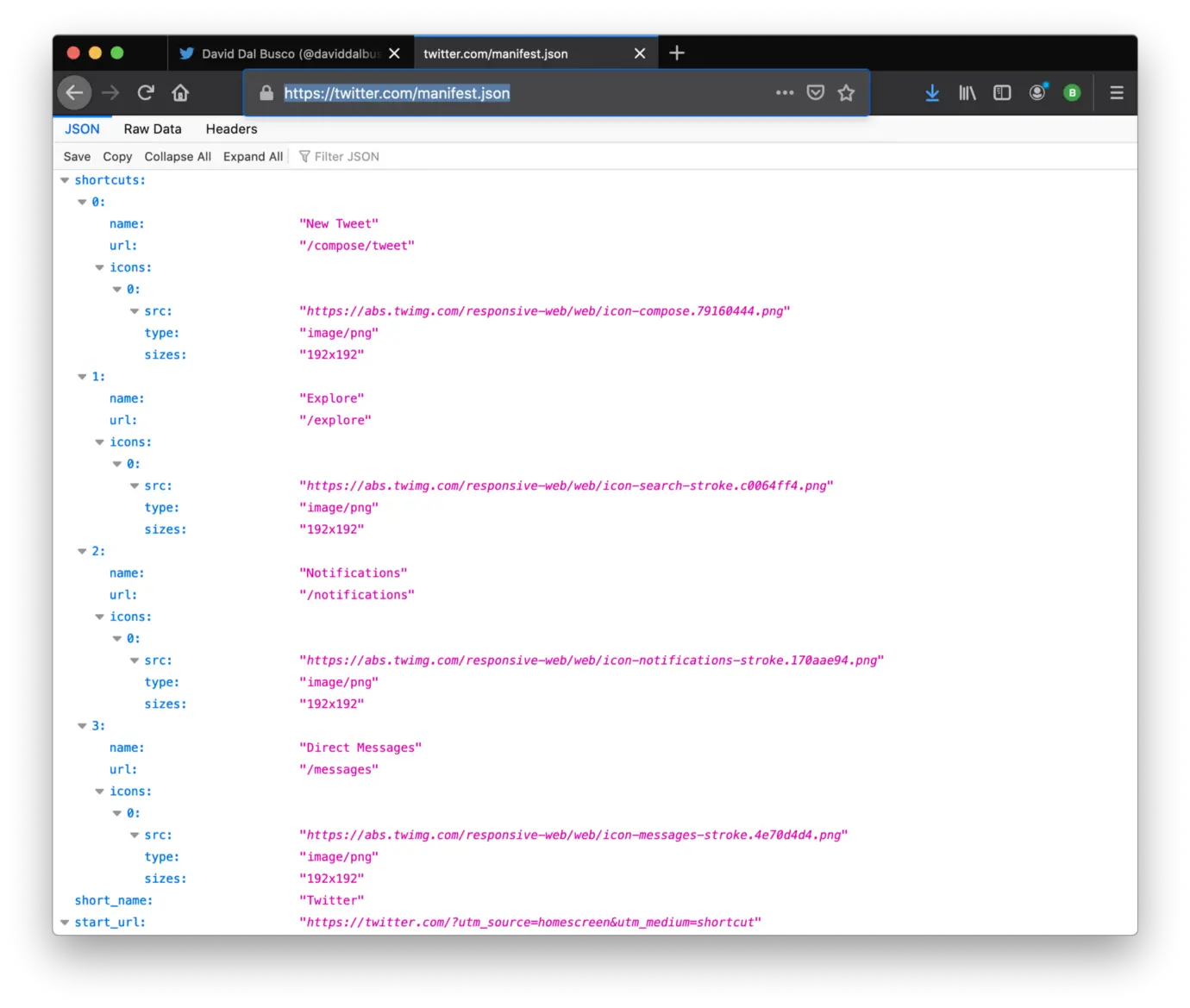Collapse shortcut item 1 (Explore)

[82, 377]
